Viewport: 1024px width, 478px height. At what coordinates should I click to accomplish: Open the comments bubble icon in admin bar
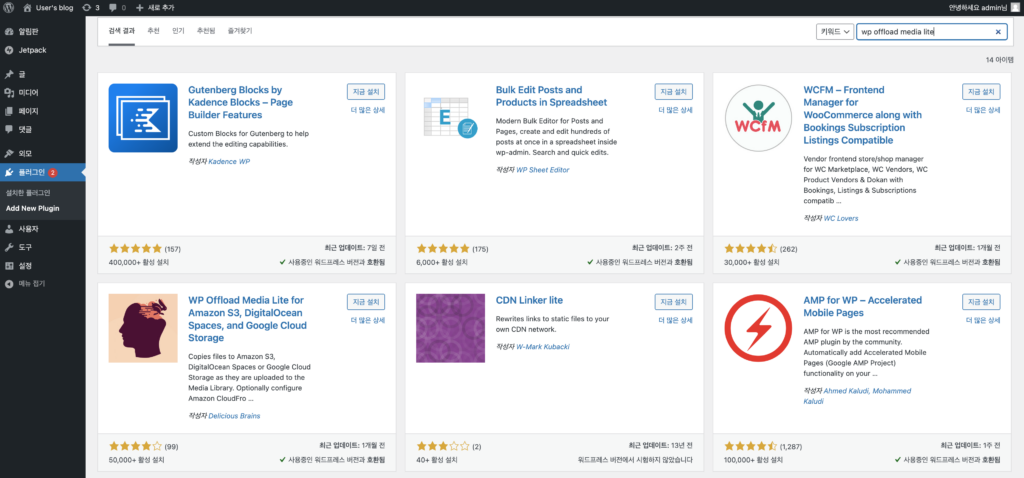(x=113, y=8)
